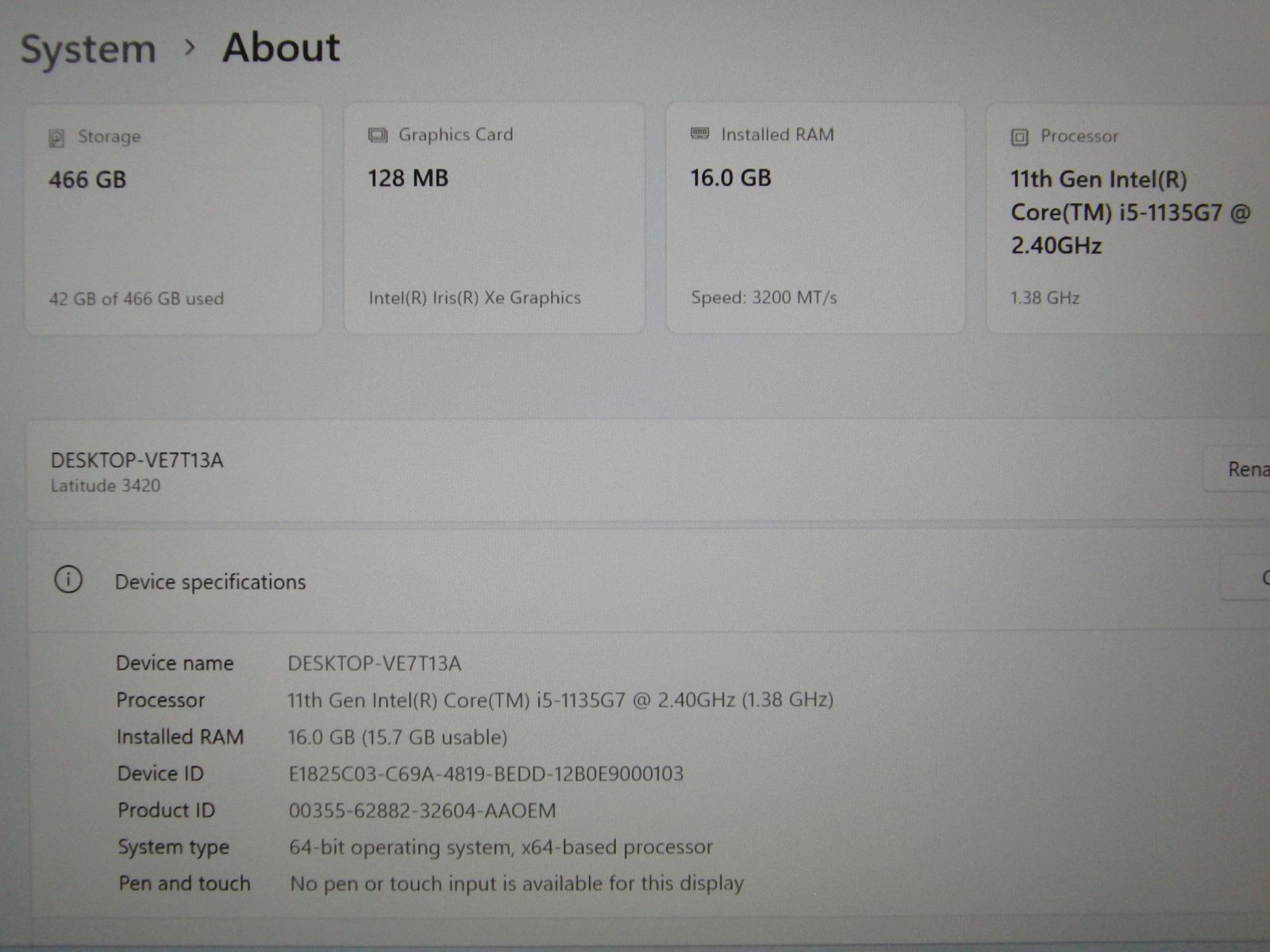Click the Product ID value 00355-62882-32604-AAOEM
The image size is (1270, 952).
tap(421, 810)
